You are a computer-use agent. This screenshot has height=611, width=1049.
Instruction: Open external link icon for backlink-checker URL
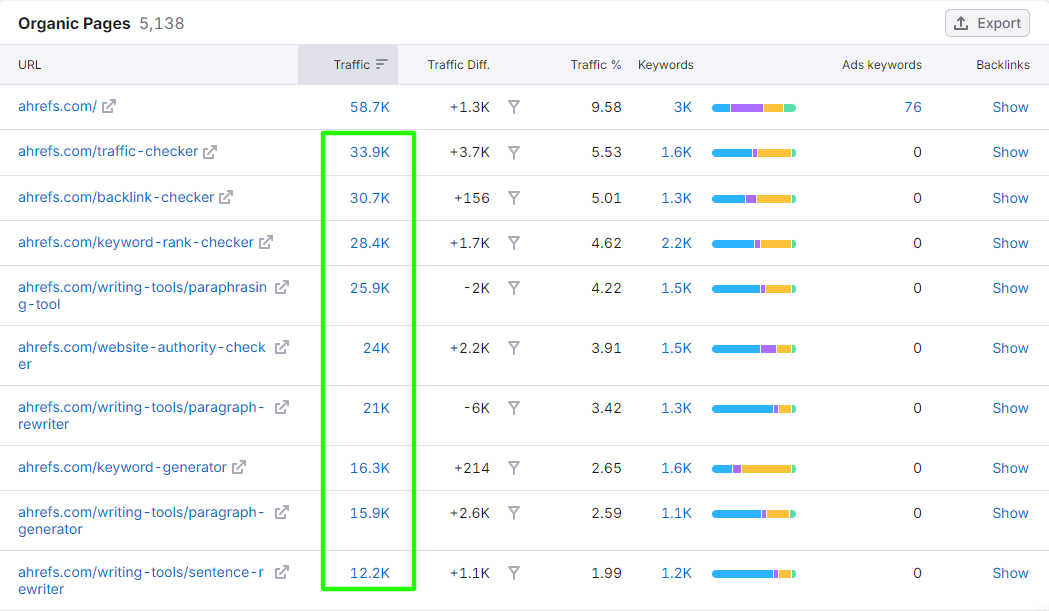tap(226, 197)
